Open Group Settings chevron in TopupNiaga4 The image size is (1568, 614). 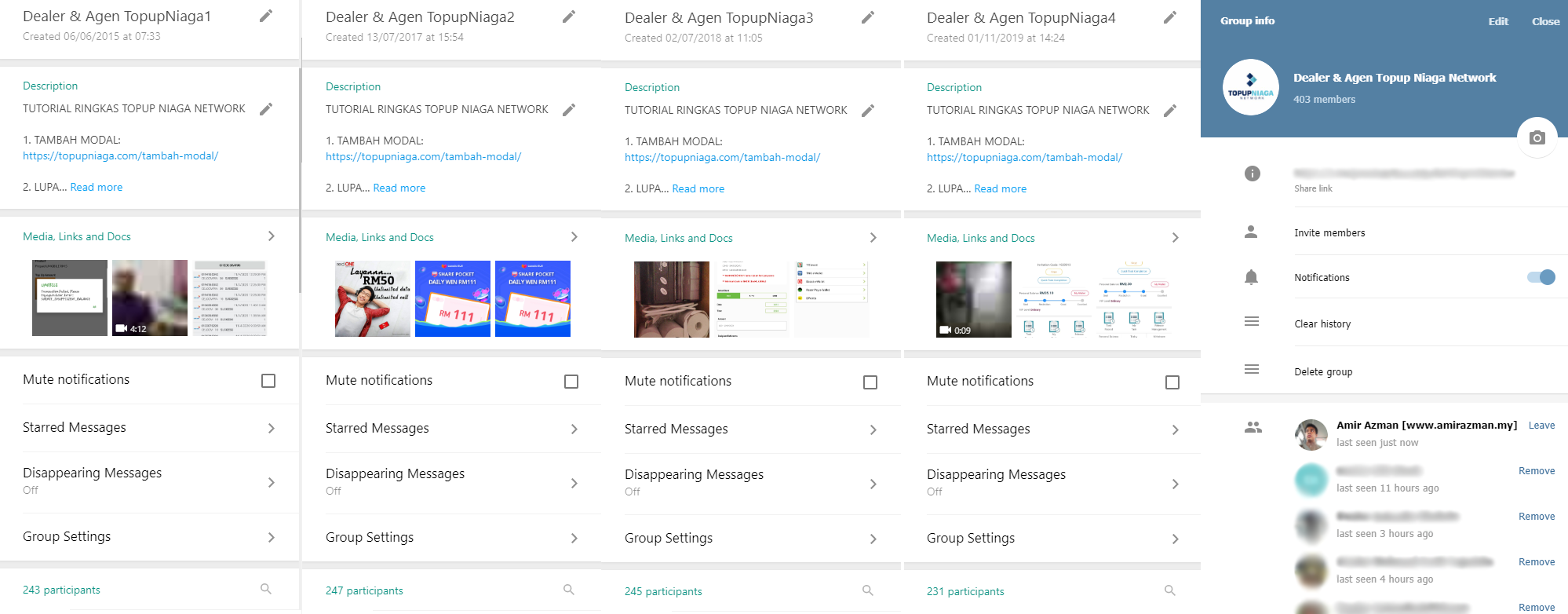pyautogui.click(x=1176, y=539)
